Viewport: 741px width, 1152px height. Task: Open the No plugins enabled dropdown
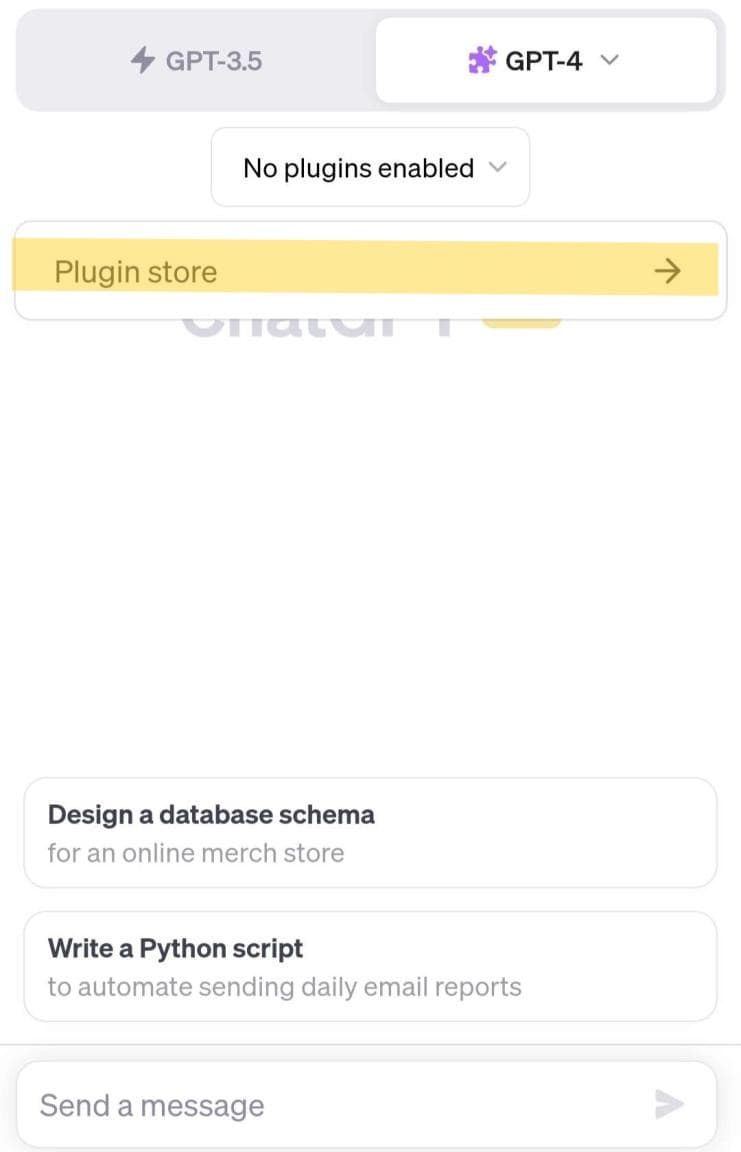(370, 168)
